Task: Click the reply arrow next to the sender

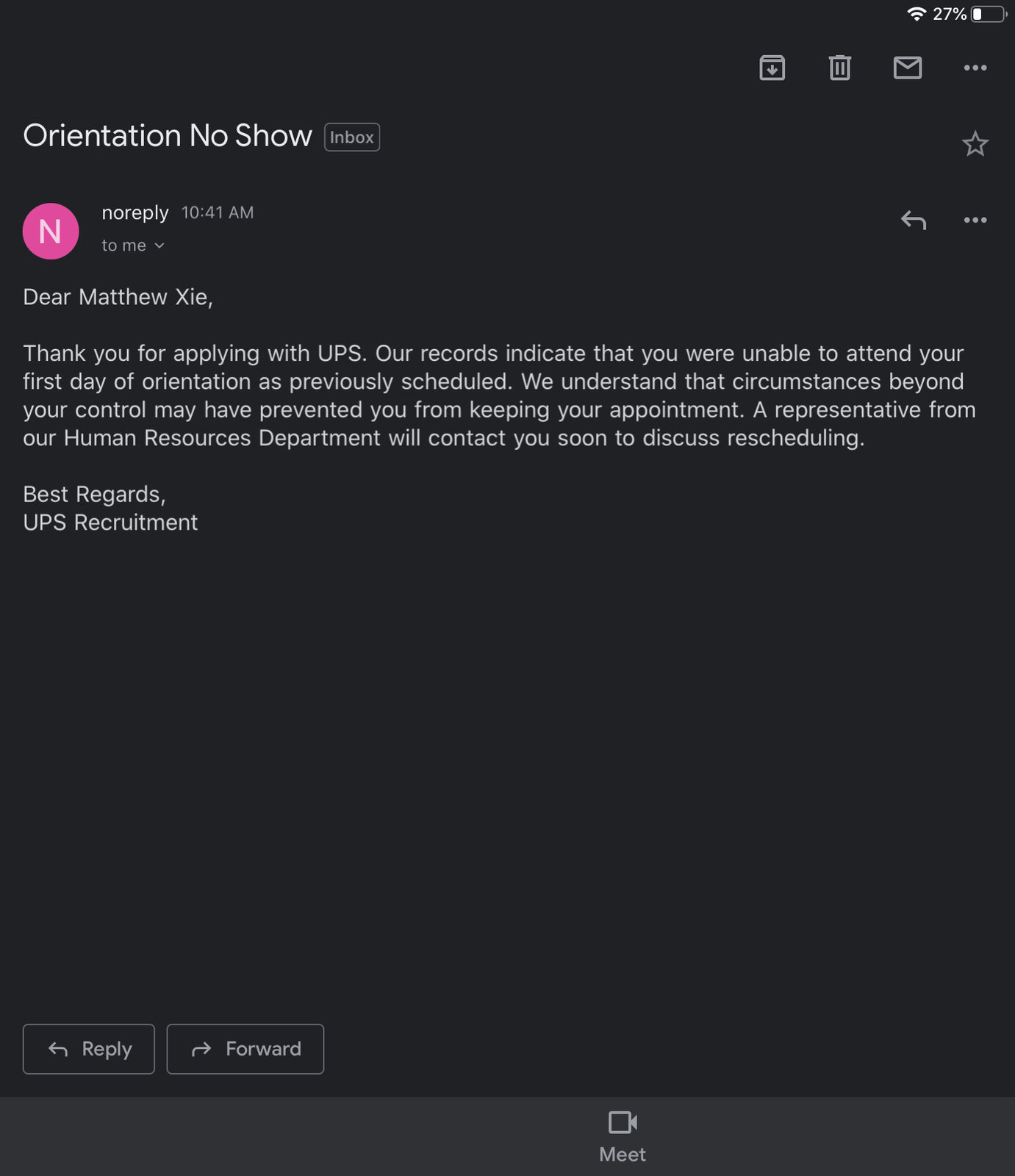Action: click(914, 220)
